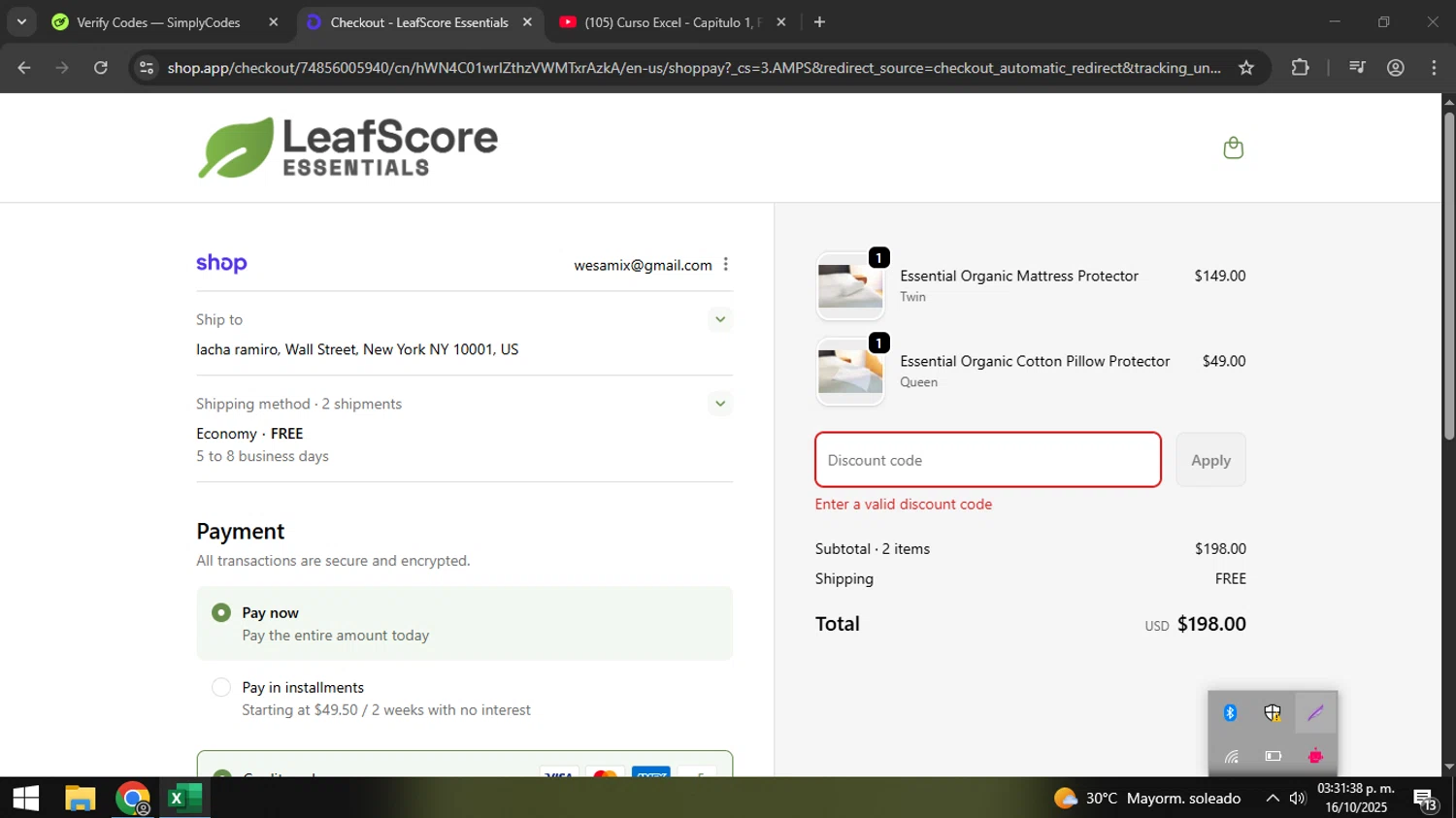Click weather widget 30°C Mayorm. soleado

pyautogui.click(x=1147, y=799)
